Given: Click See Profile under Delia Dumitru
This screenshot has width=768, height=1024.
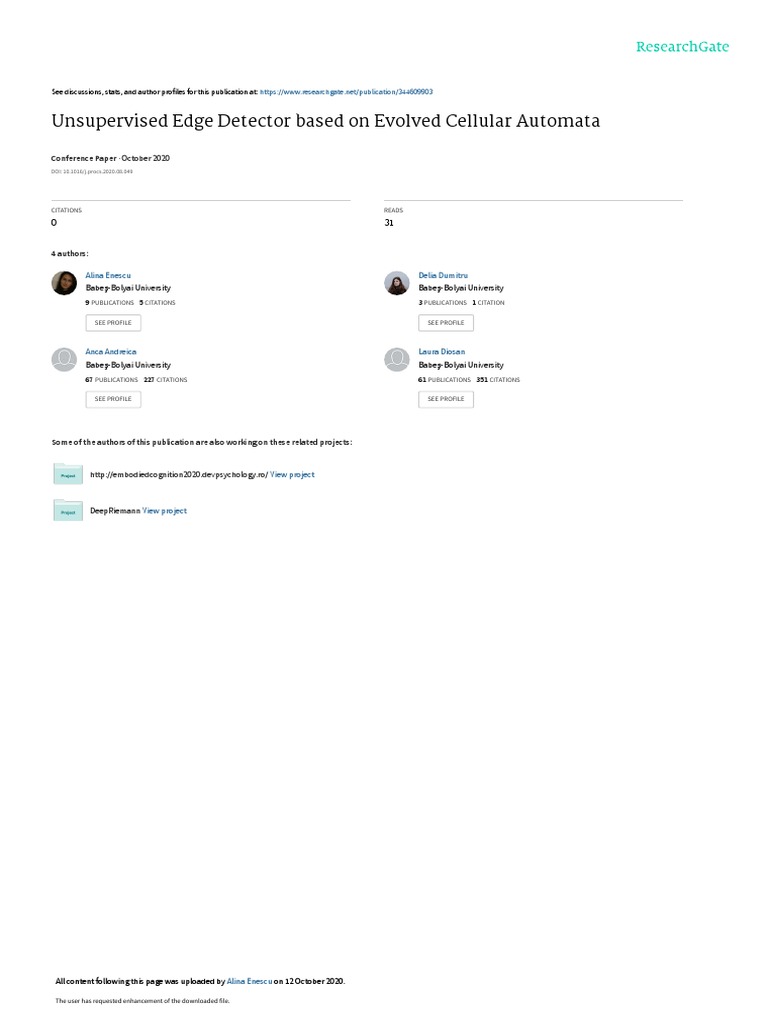Looking at the screenshot, I should point(446,323).
